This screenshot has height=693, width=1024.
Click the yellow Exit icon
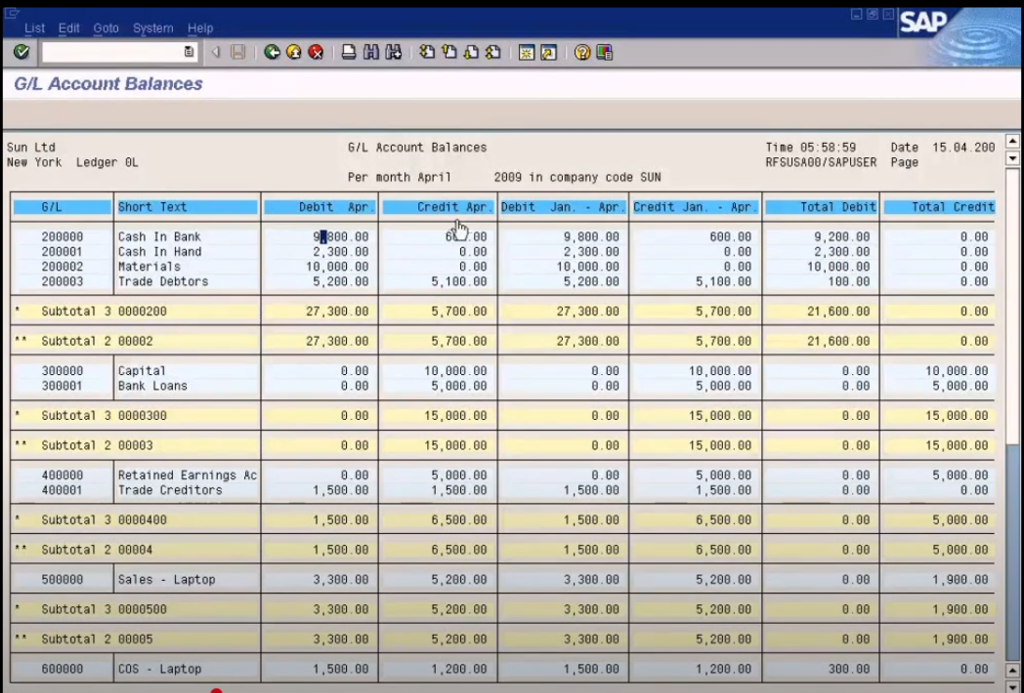(294, 52)
